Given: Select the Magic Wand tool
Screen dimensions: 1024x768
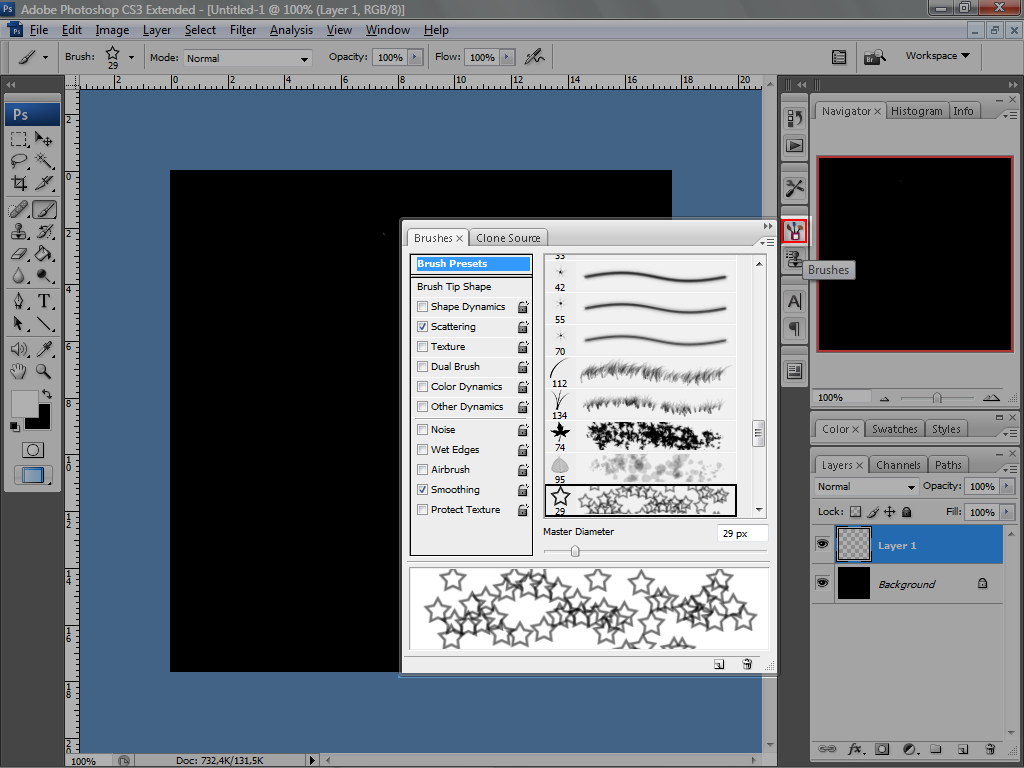Looking at the screenshot, I should click(44, 160).
